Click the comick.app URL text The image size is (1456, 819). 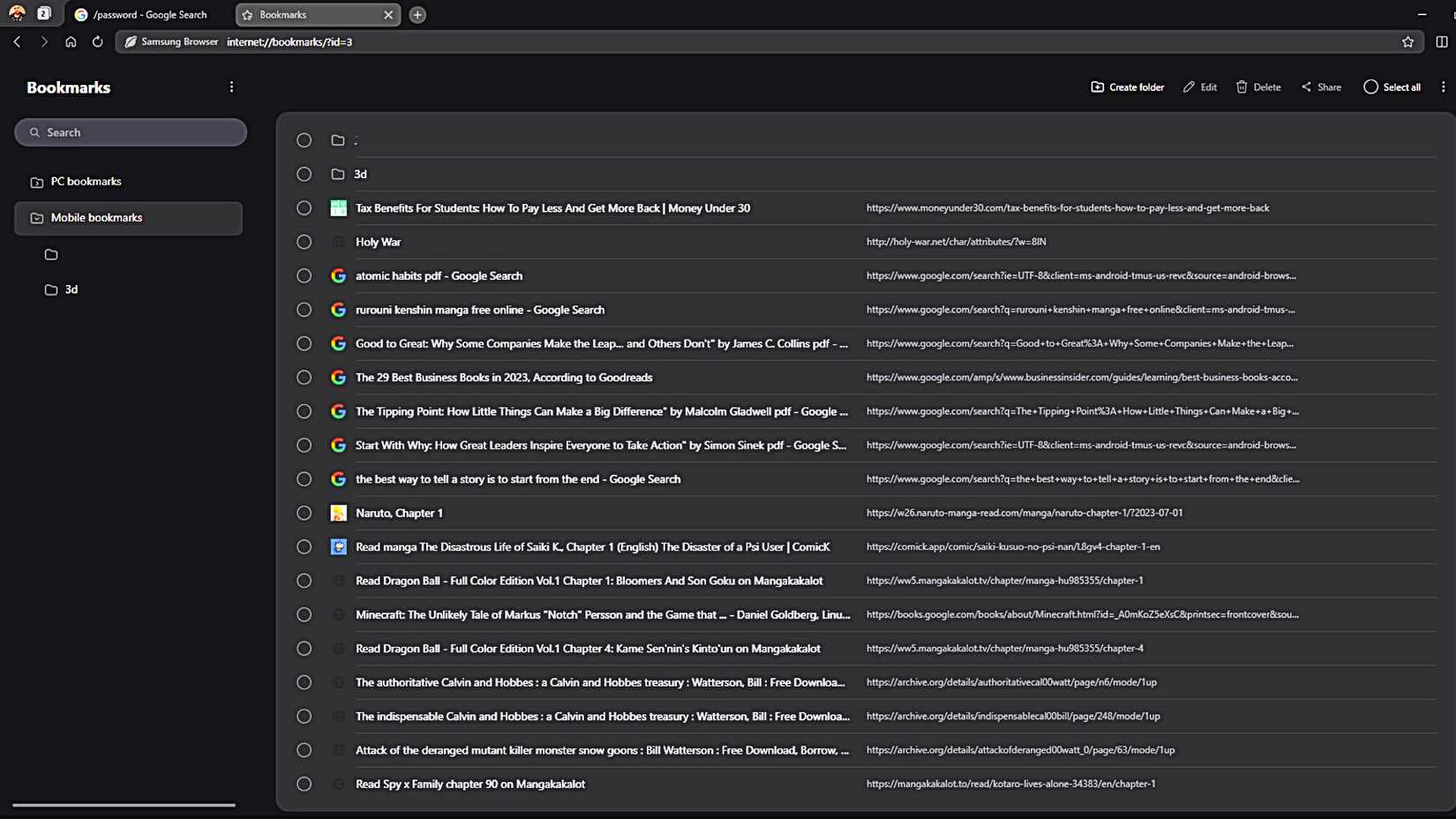(1013, 547)
